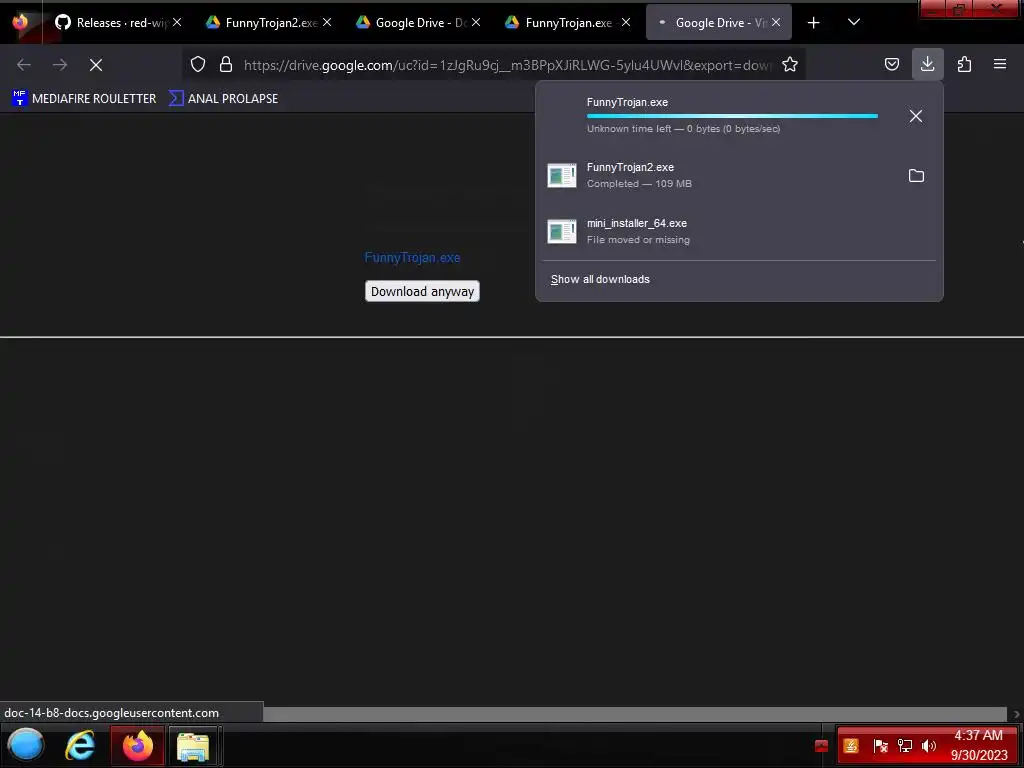
Task: Go forward with the forward arrow
Action: (60, 65)
